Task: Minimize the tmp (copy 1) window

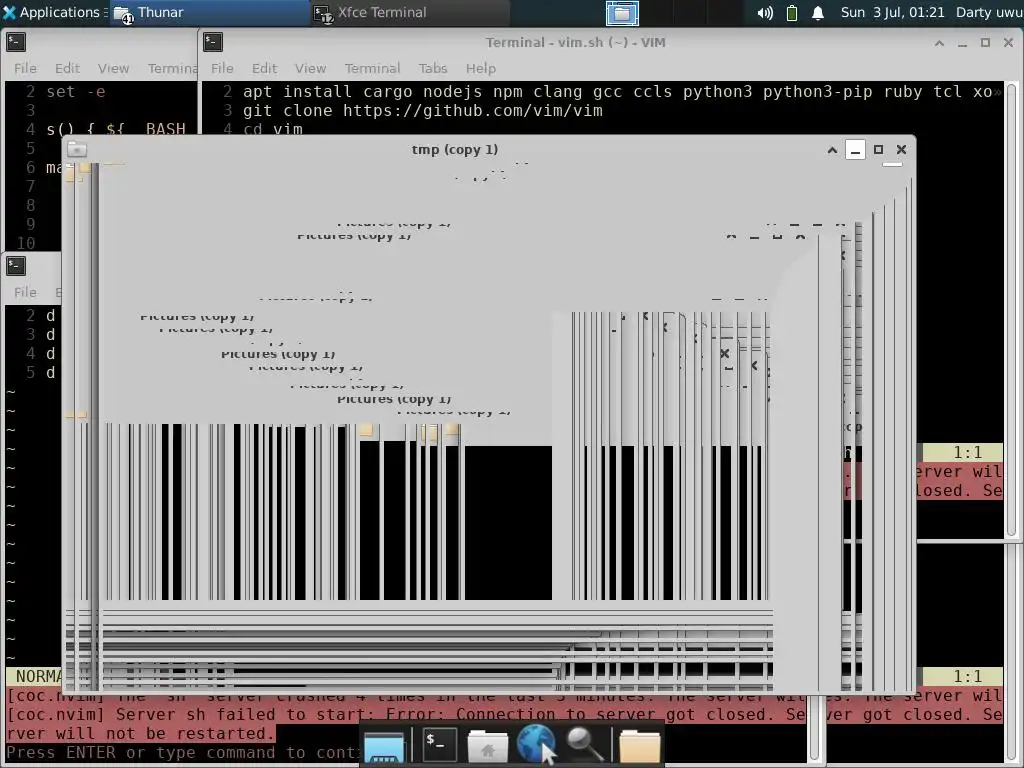Action: click(x=855, y=150)
